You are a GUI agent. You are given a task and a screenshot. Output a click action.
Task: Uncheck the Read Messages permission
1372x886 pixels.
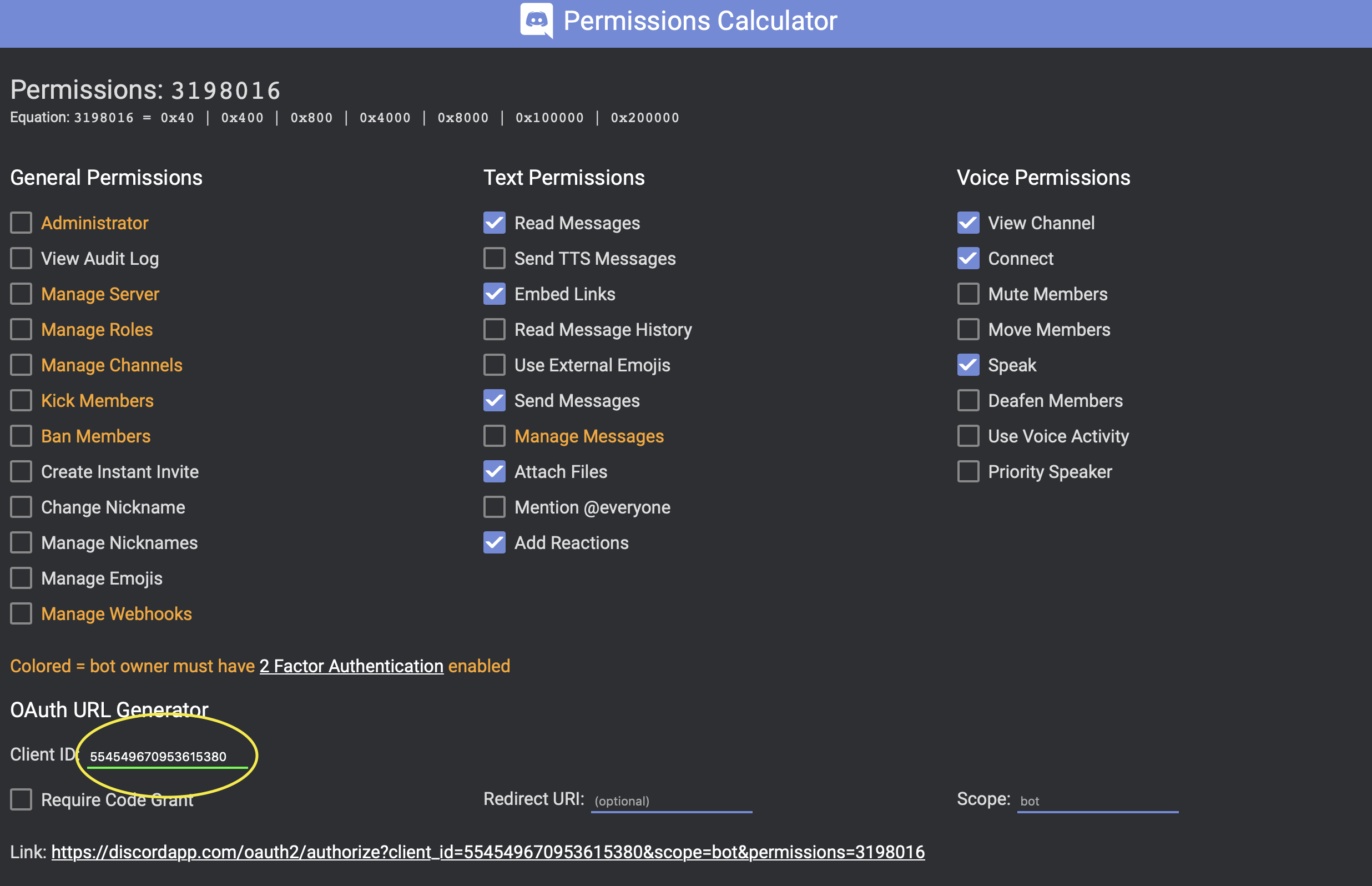tap(494, 223)
